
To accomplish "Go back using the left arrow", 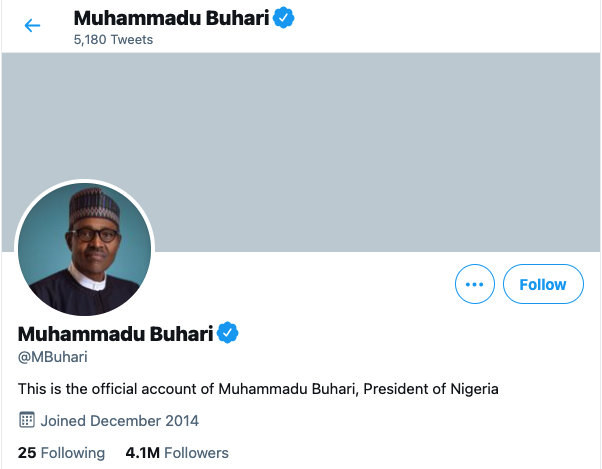I will [x=32, y=26].
